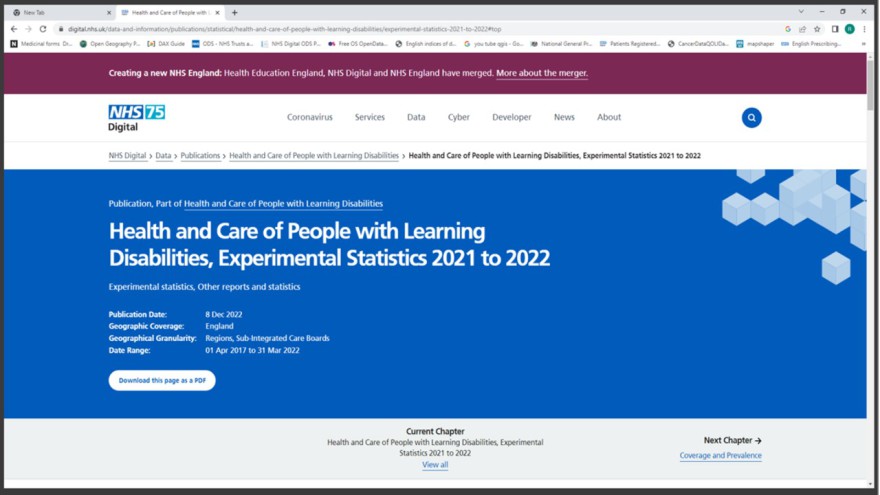Click the View all chapters link
Image resolution: width=880 pixels, height=495 pixels.
(x=435, y=465)
